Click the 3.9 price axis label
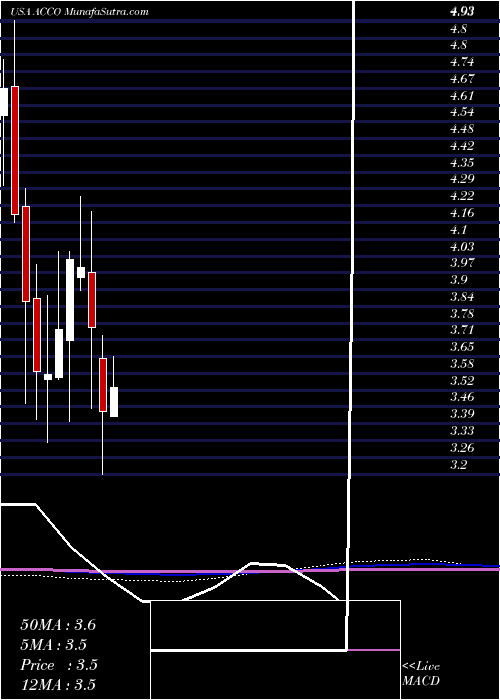Viewport: 500px width, 700px height. (458, 280)
